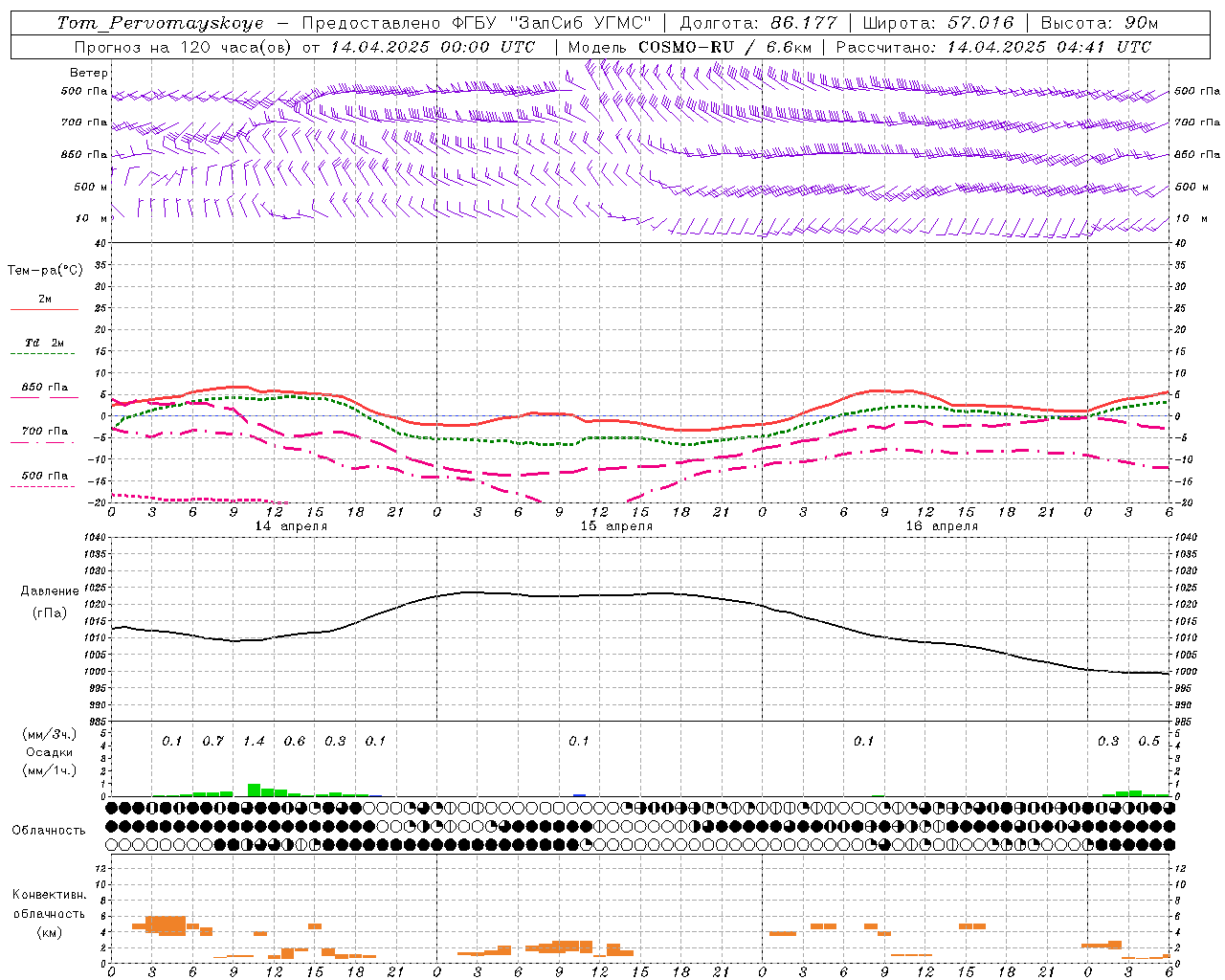Click the Тем-ра(°C) temperature panel label

pos(45,271)
